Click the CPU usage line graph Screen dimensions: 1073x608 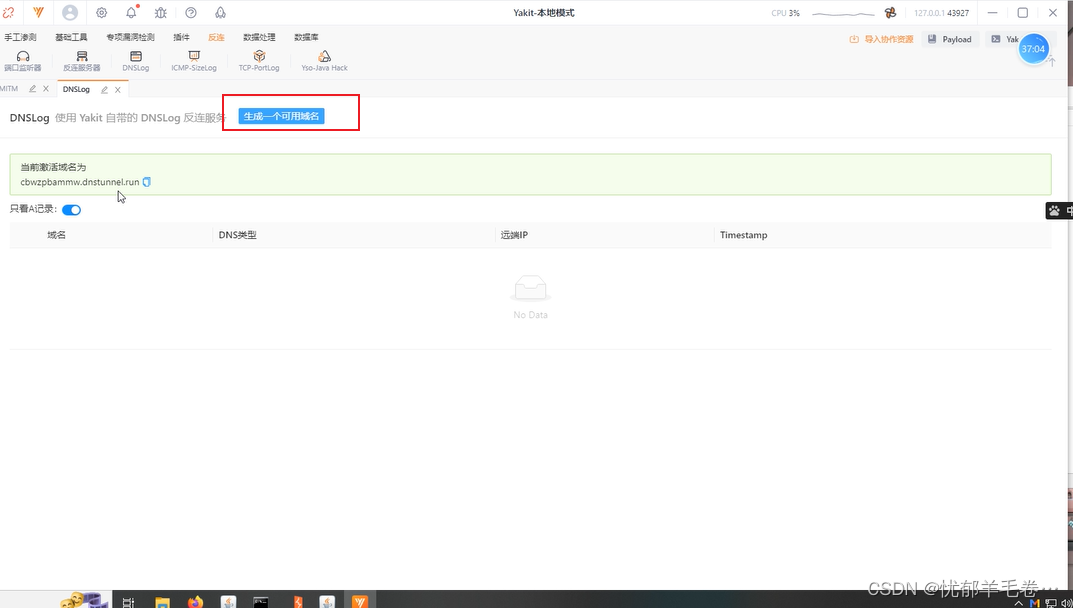pos(843,13)
